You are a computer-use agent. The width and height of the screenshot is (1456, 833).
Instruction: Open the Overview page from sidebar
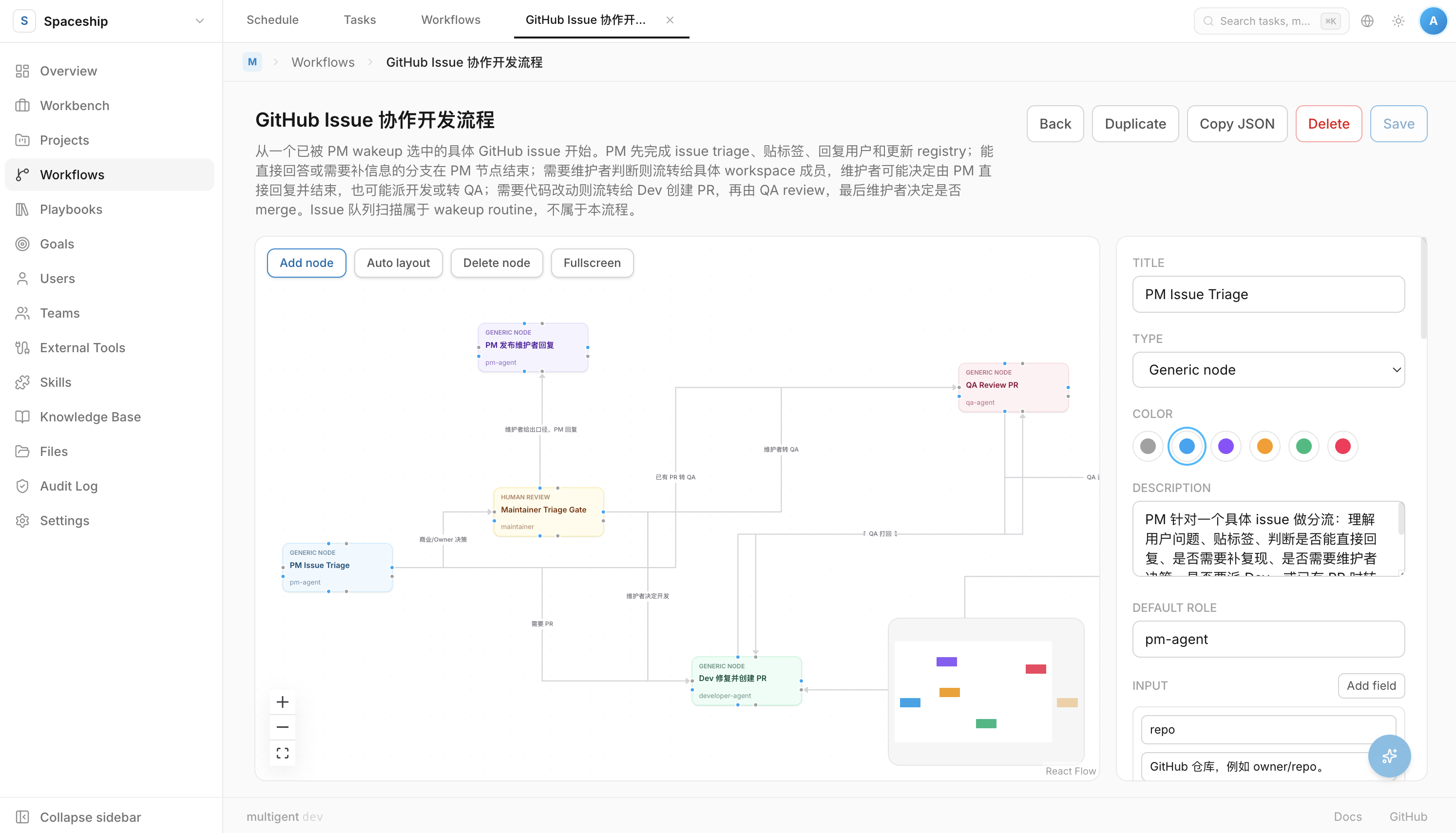pos(109,71)
